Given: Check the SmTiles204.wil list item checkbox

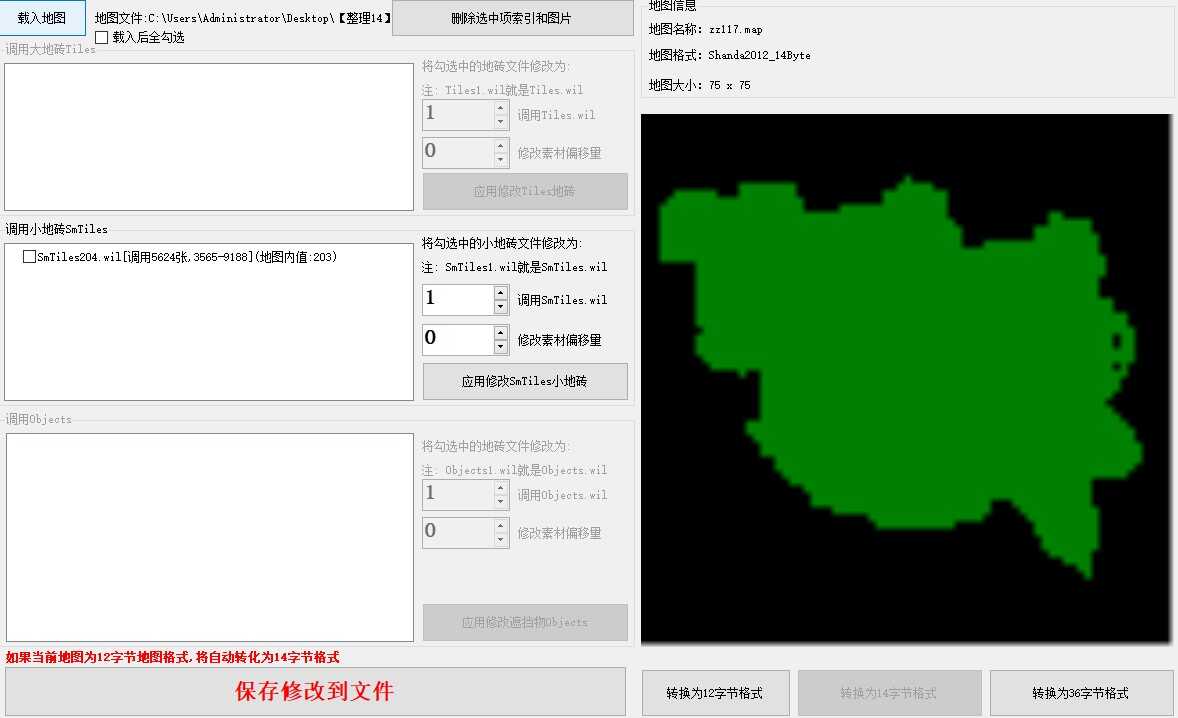Looking at the screenshot, I should coord(29,257).
